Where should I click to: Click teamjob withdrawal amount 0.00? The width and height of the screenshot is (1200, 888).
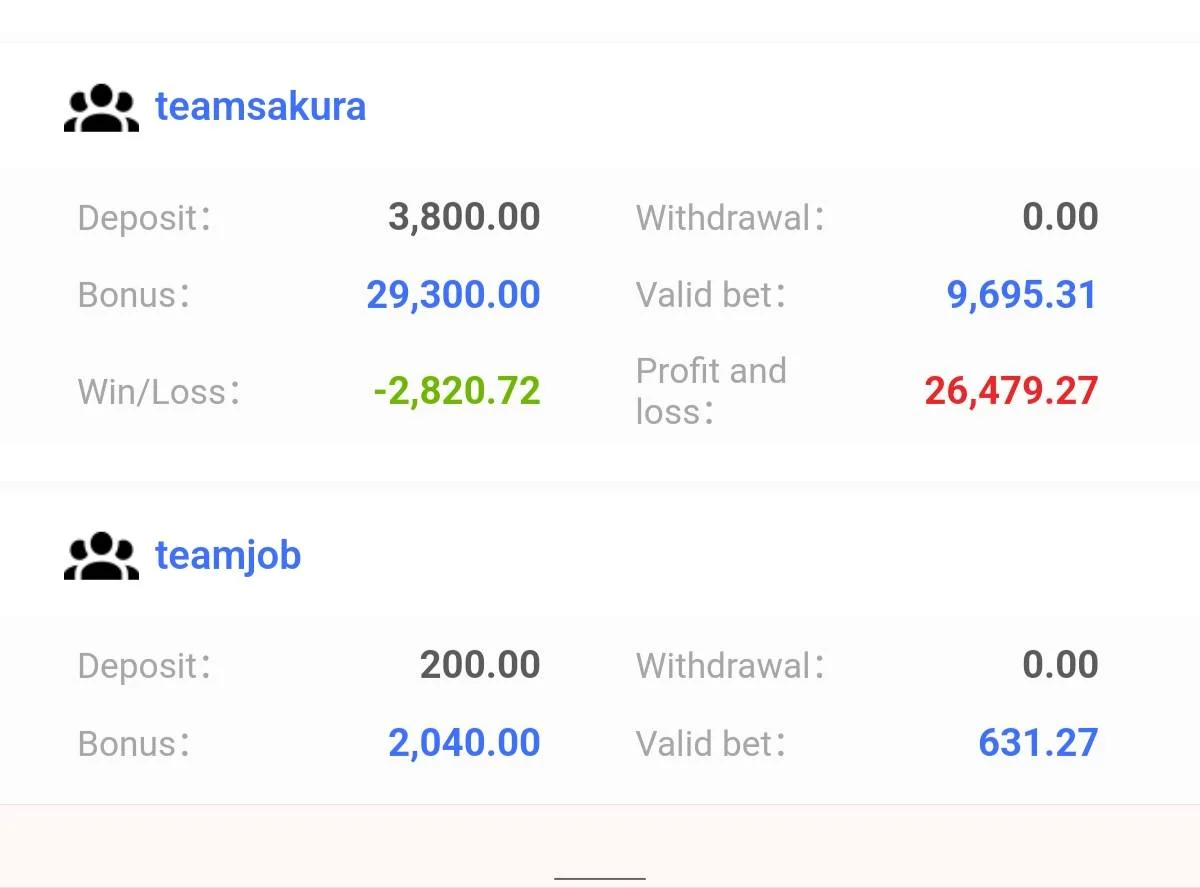tap(1060, 665)
